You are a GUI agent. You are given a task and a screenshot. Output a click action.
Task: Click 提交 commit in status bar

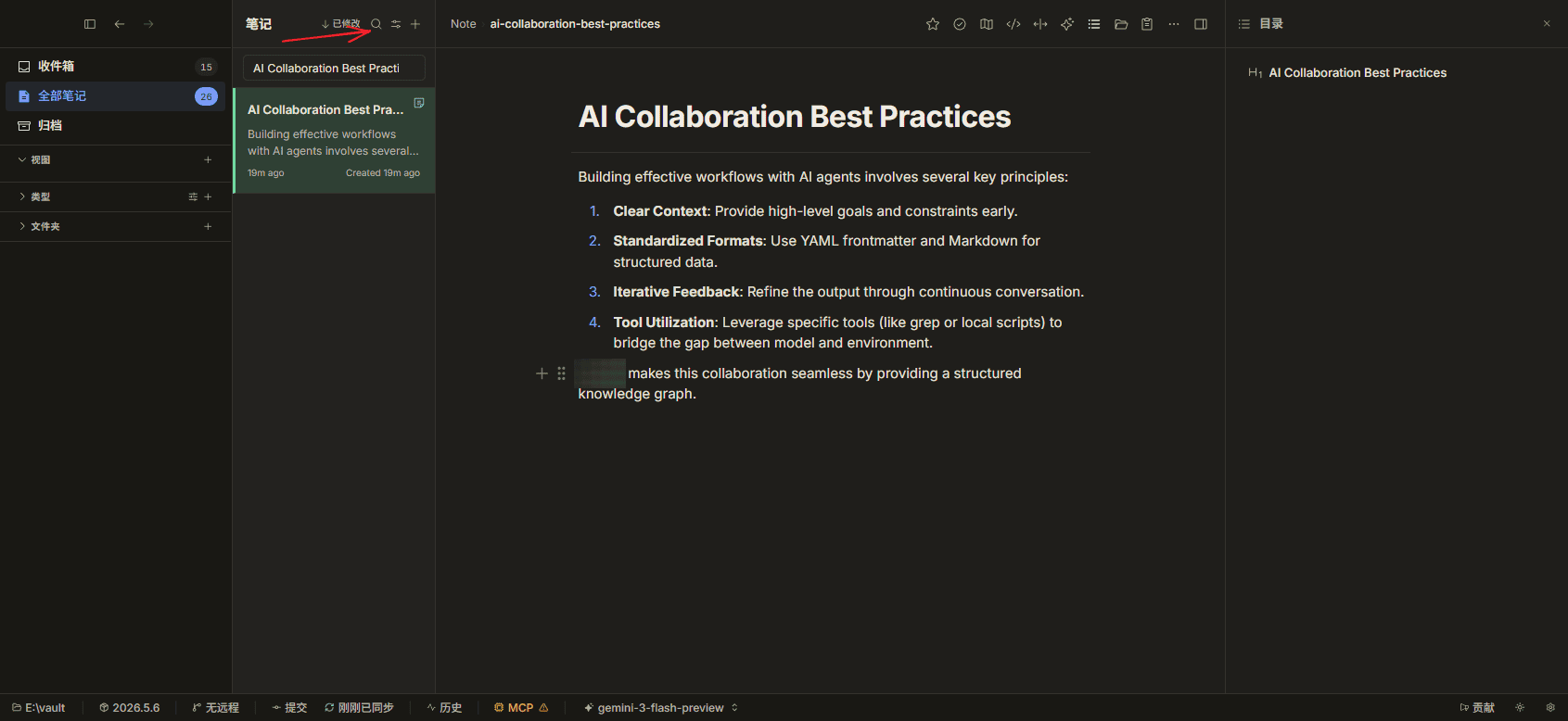tap(289, 707)
